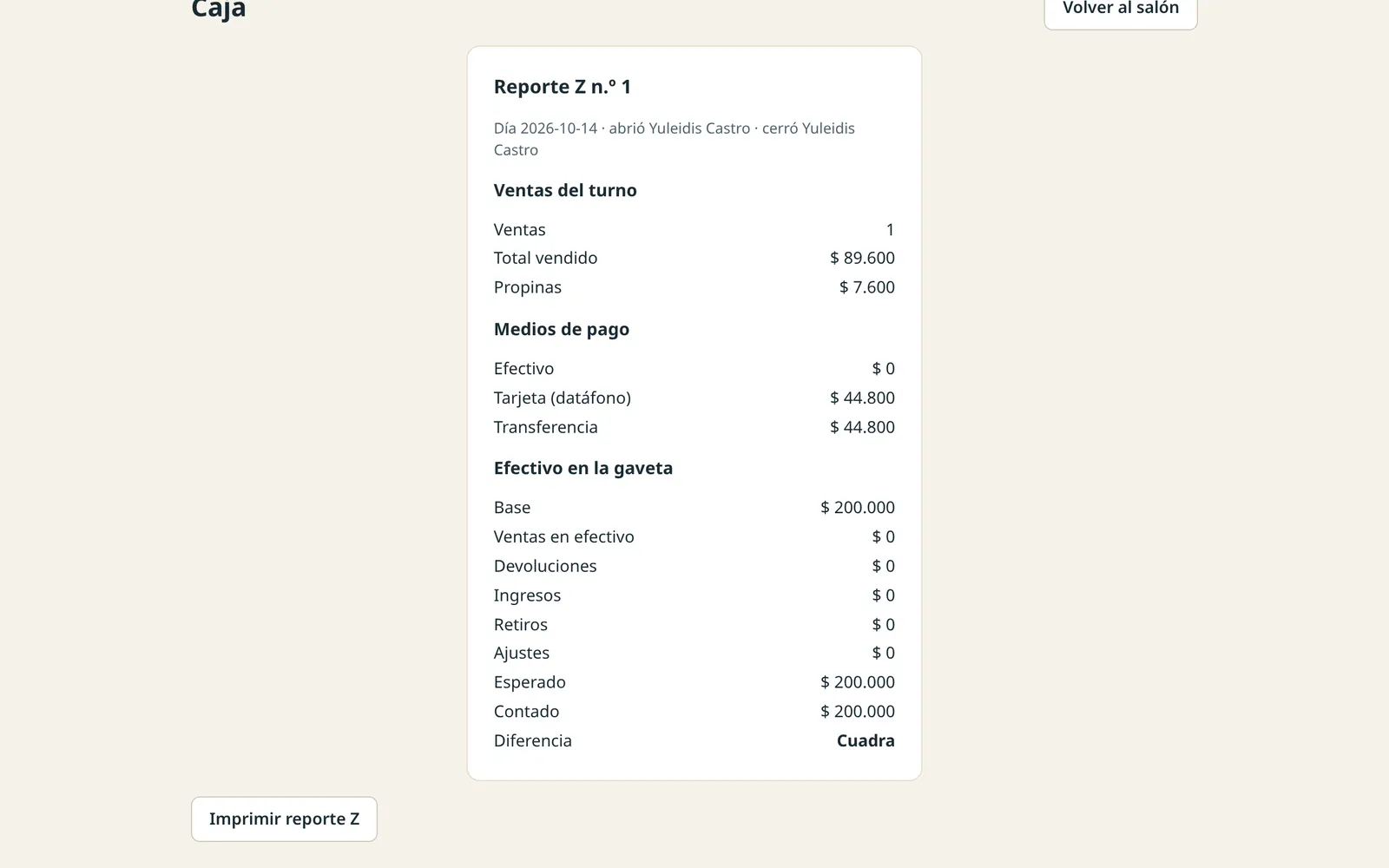Click the Retiros row label

tap(521, 624)
